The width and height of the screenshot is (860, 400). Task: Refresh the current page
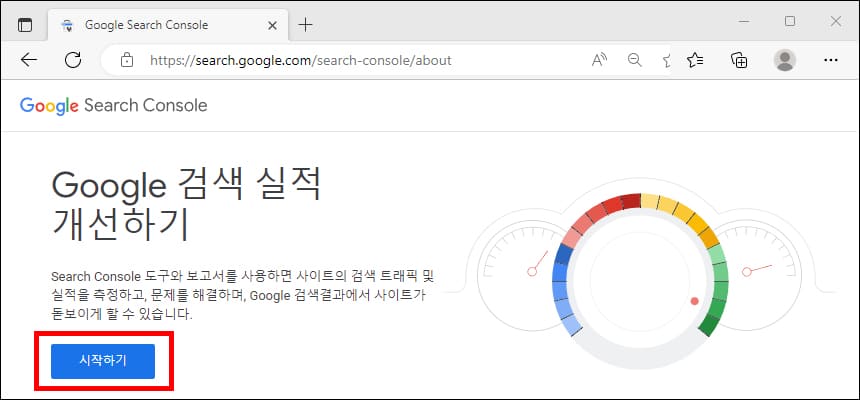pos(72,60)
